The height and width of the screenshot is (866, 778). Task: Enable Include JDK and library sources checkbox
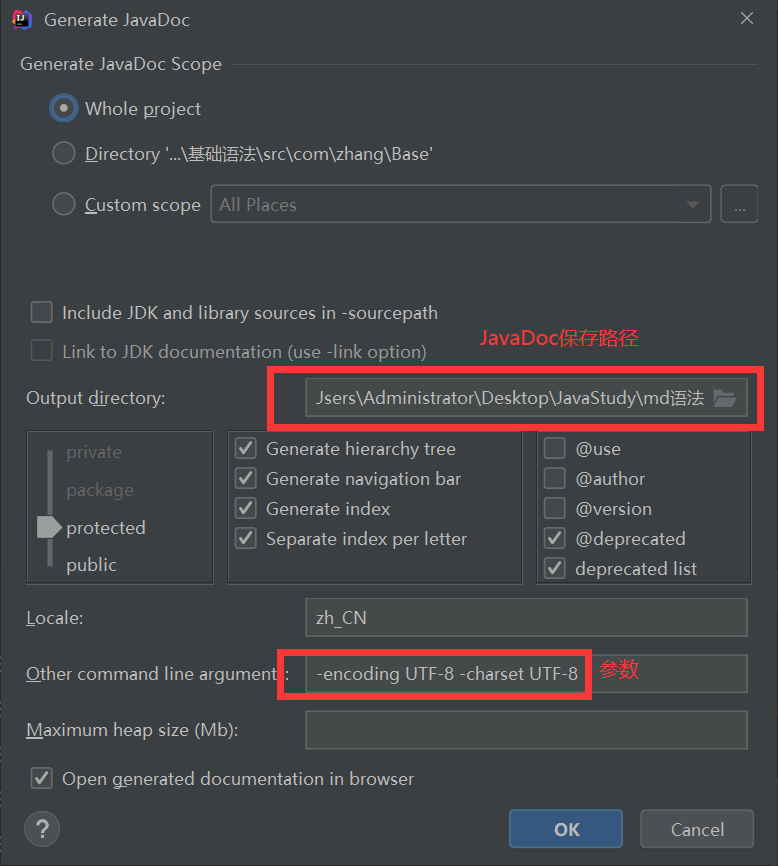[x=41, y=313]
